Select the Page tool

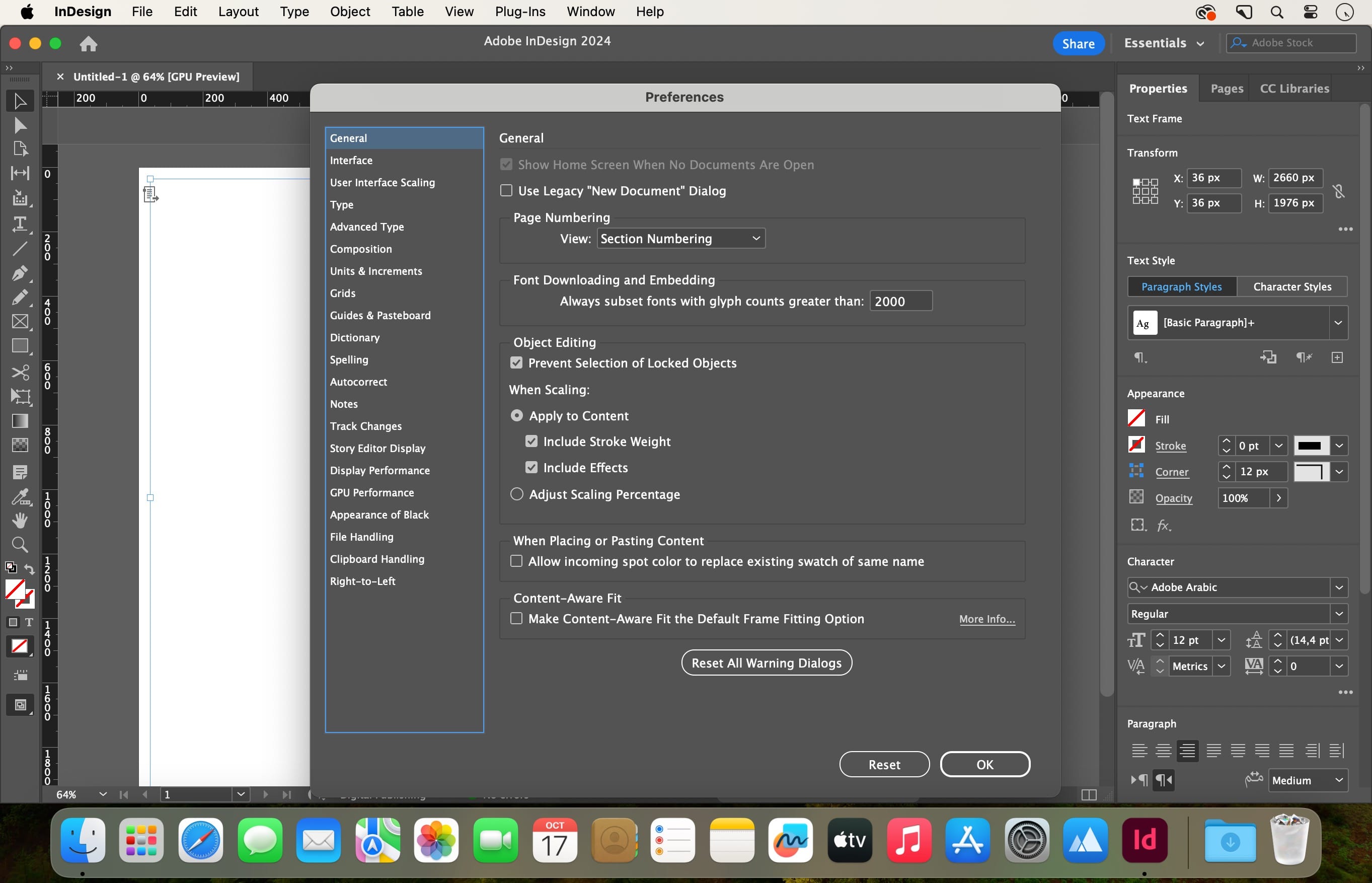click(20, 149)
